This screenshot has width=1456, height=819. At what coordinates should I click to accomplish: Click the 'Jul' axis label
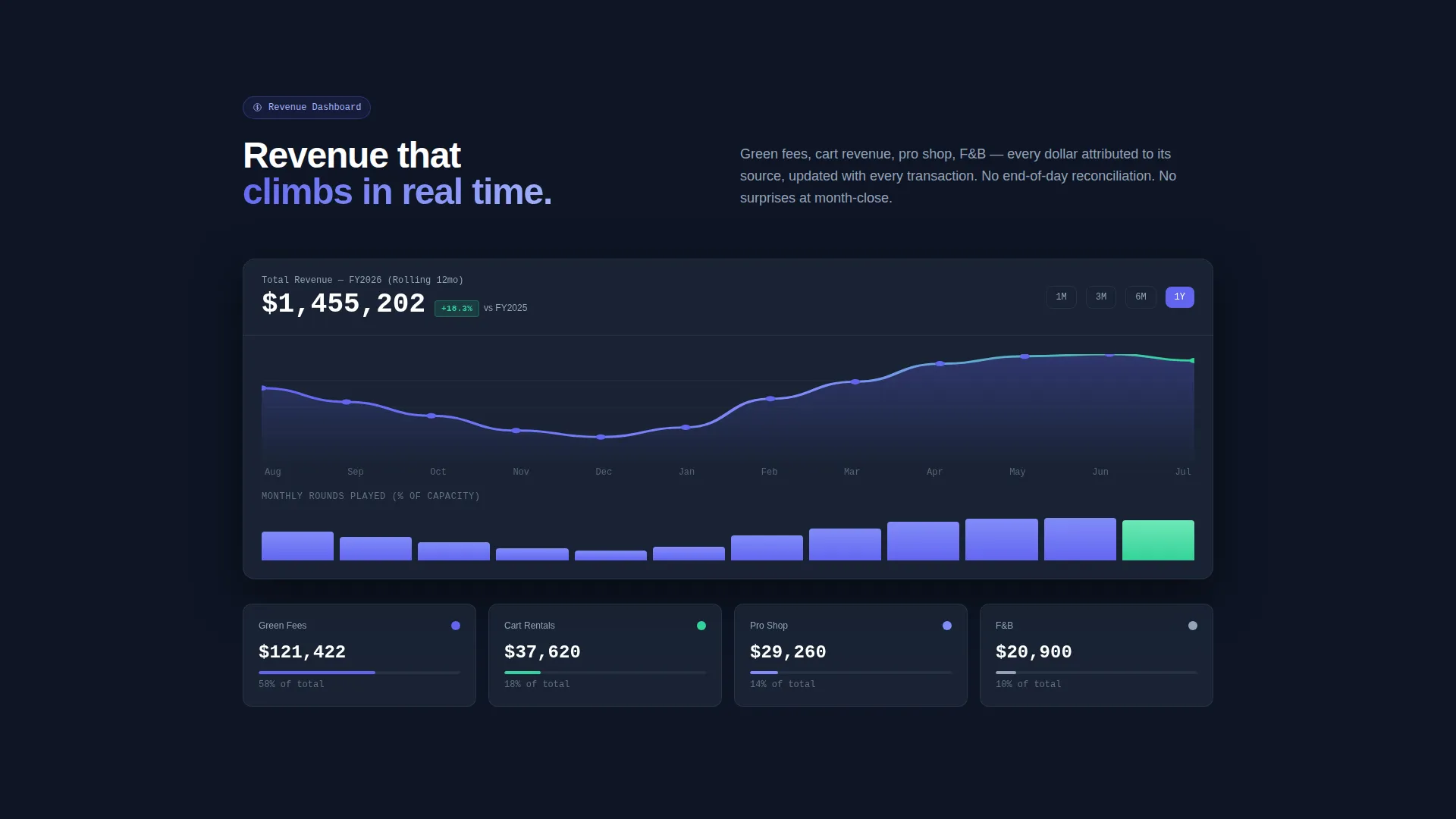click(x=1183, y=472)
